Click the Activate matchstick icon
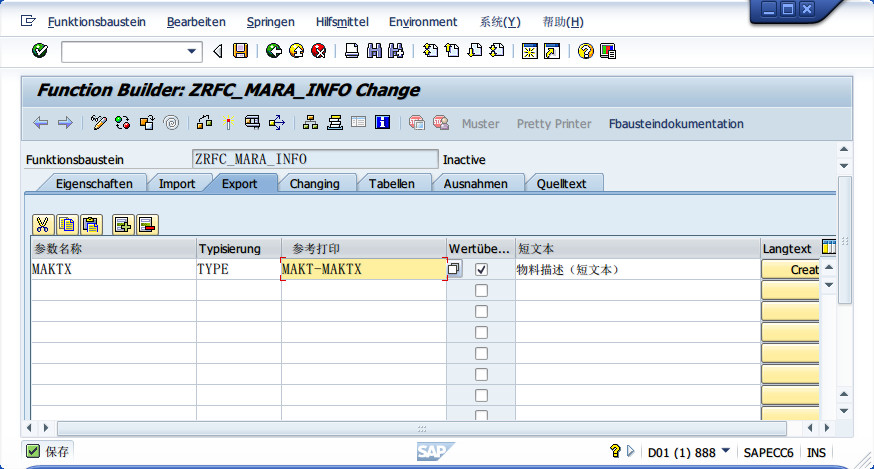 click(228, 123)
